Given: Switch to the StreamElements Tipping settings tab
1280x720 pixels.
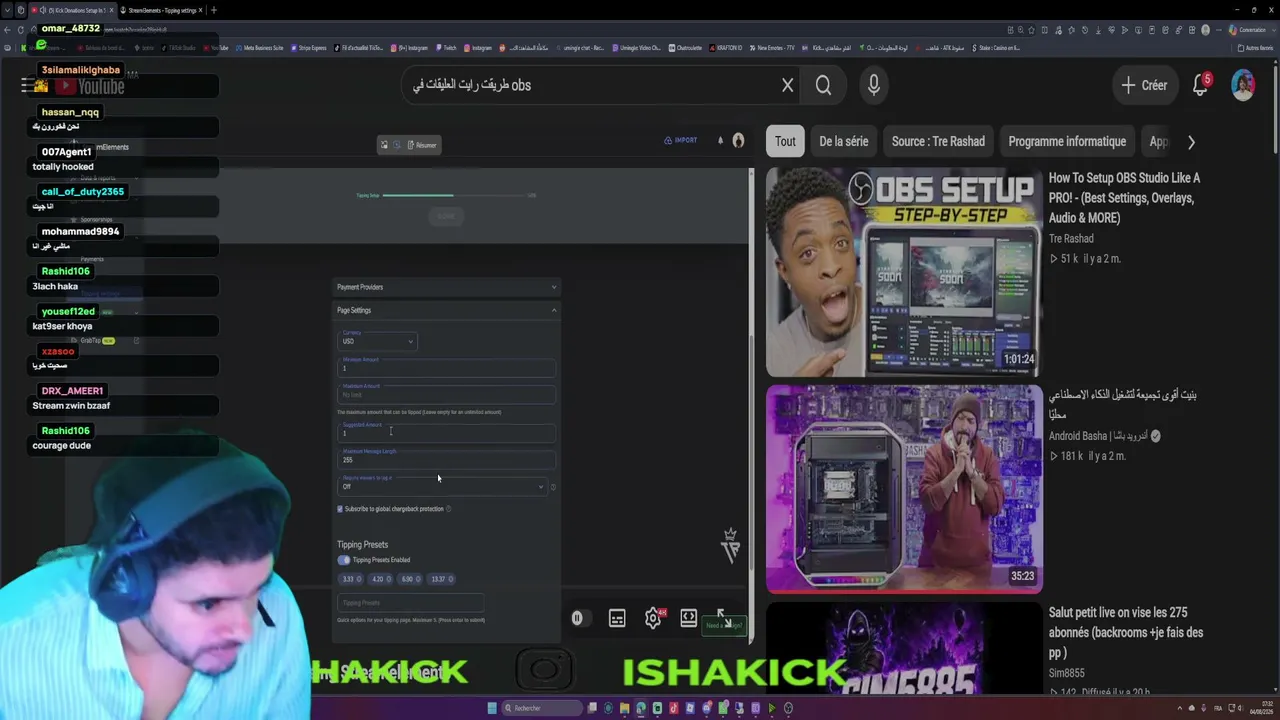Looking at the screenshot, I should pos(161,10).
